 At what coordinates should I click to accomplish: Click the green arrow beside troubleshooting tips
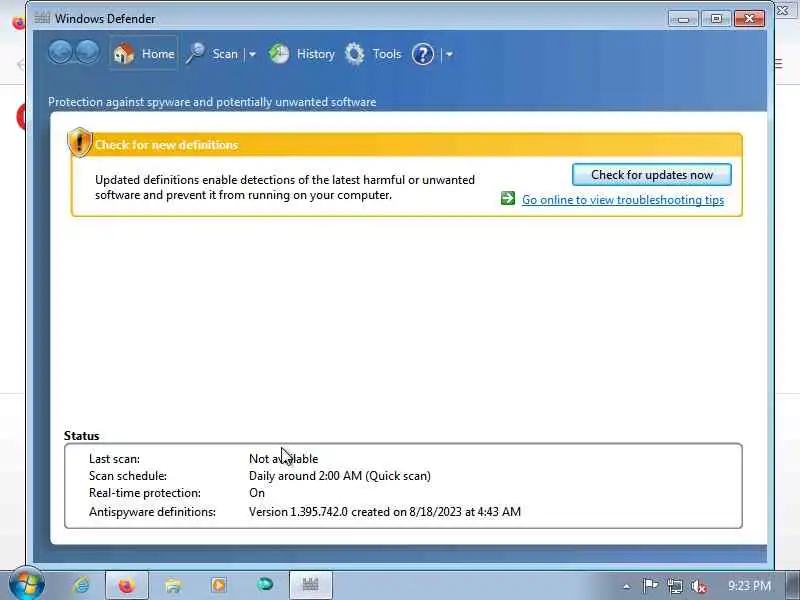[508, 198]
